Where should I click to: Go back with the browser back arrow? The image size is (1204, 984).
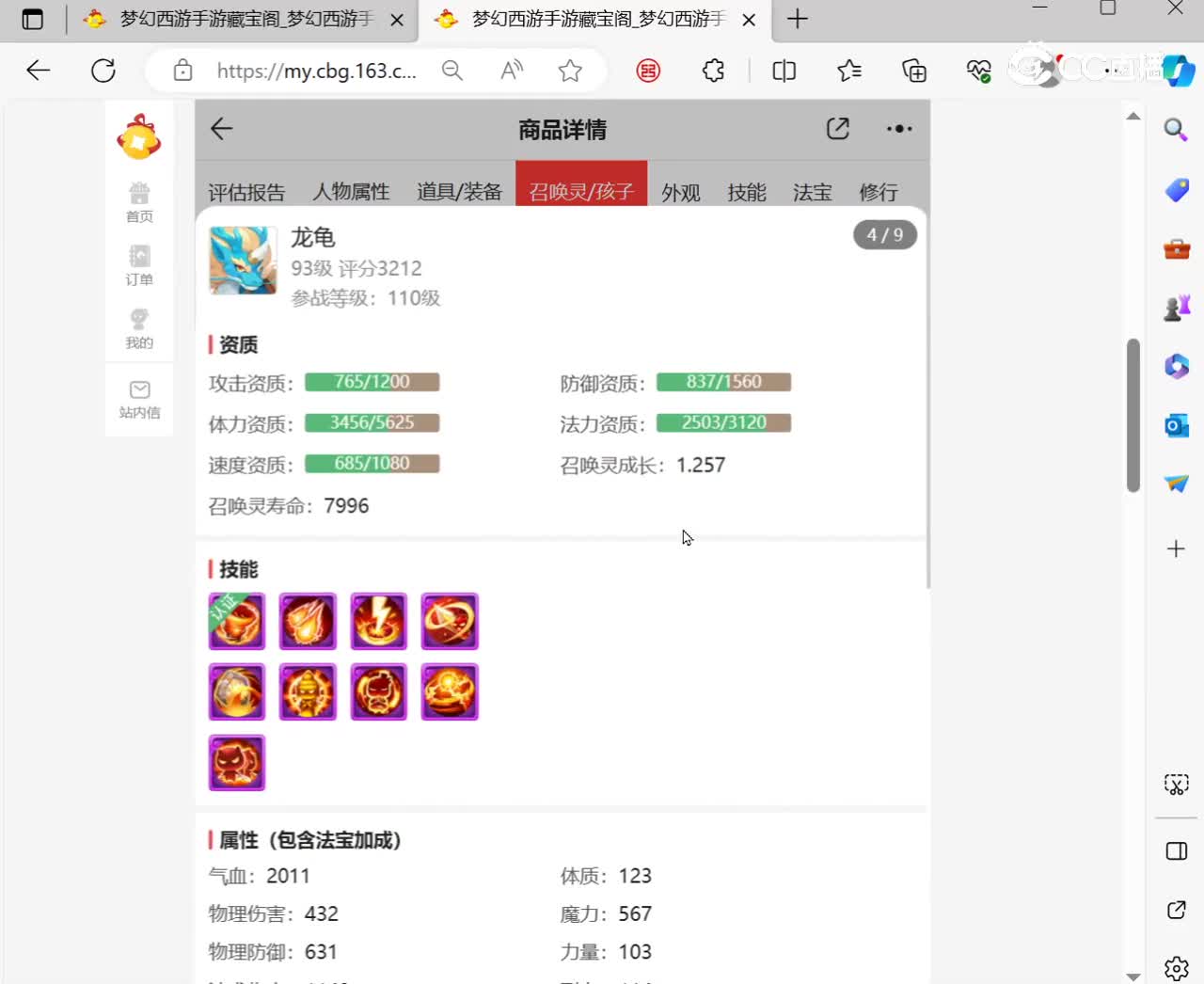[39, 71]
